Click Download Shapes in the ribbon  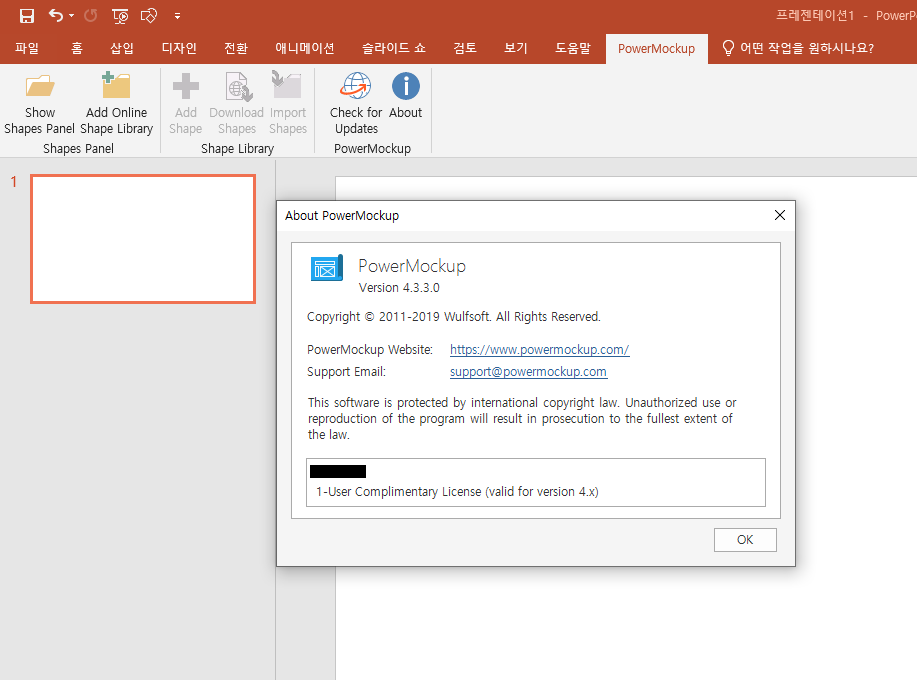pyautogui.click(x=237, y=103)
